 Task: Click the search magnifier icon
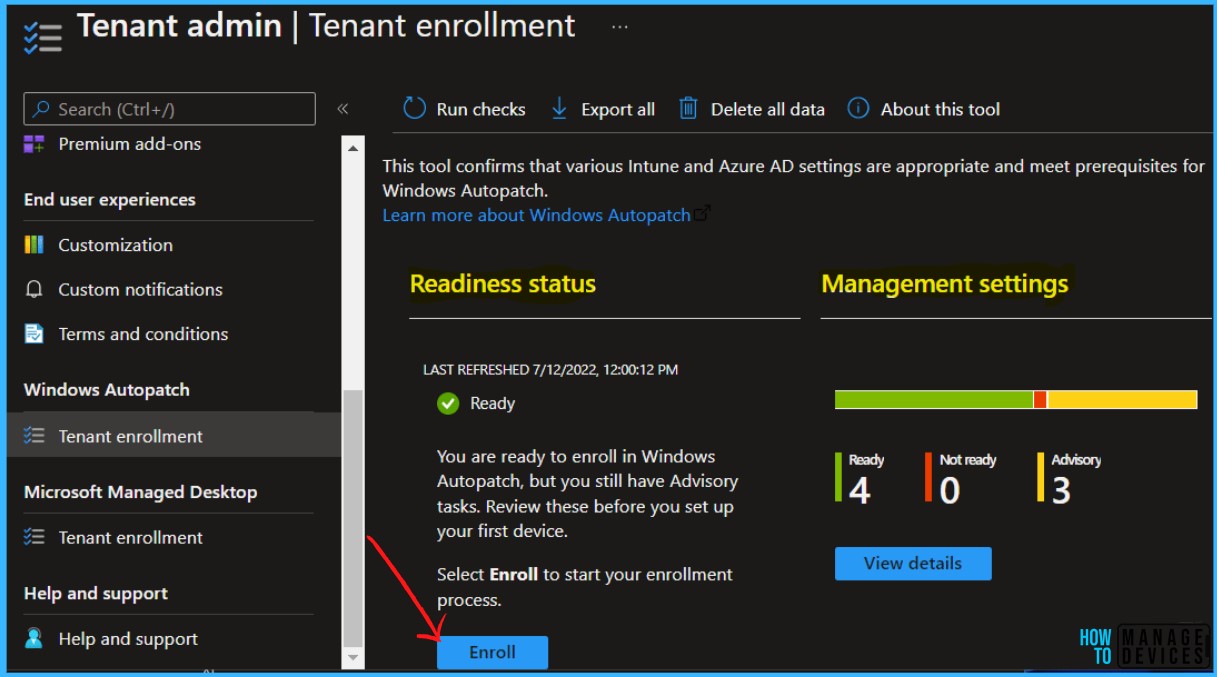(41, 109)
